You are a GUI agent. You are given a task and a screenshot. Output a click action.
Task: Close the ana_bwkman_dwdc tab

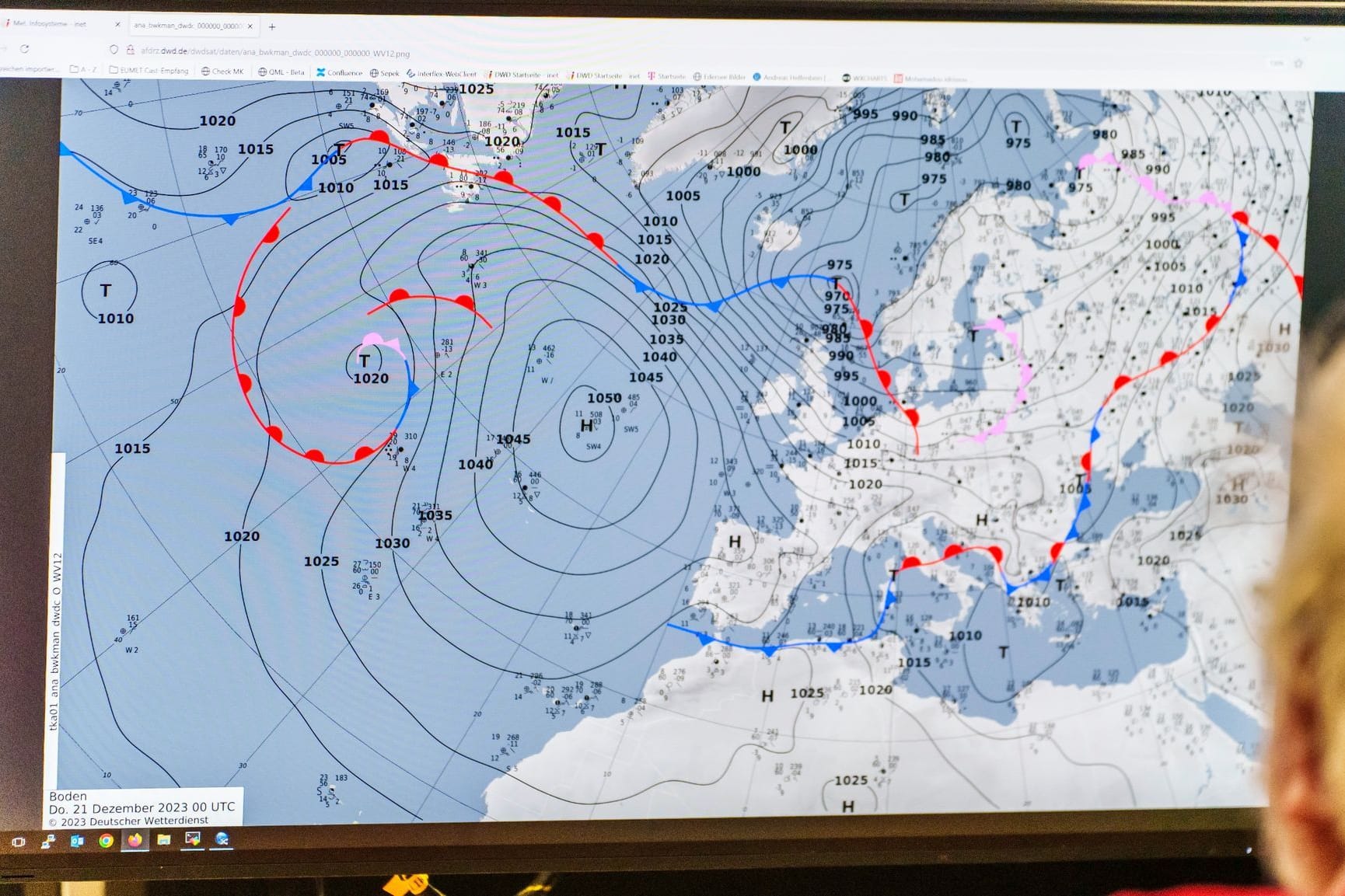click(250, 26)
